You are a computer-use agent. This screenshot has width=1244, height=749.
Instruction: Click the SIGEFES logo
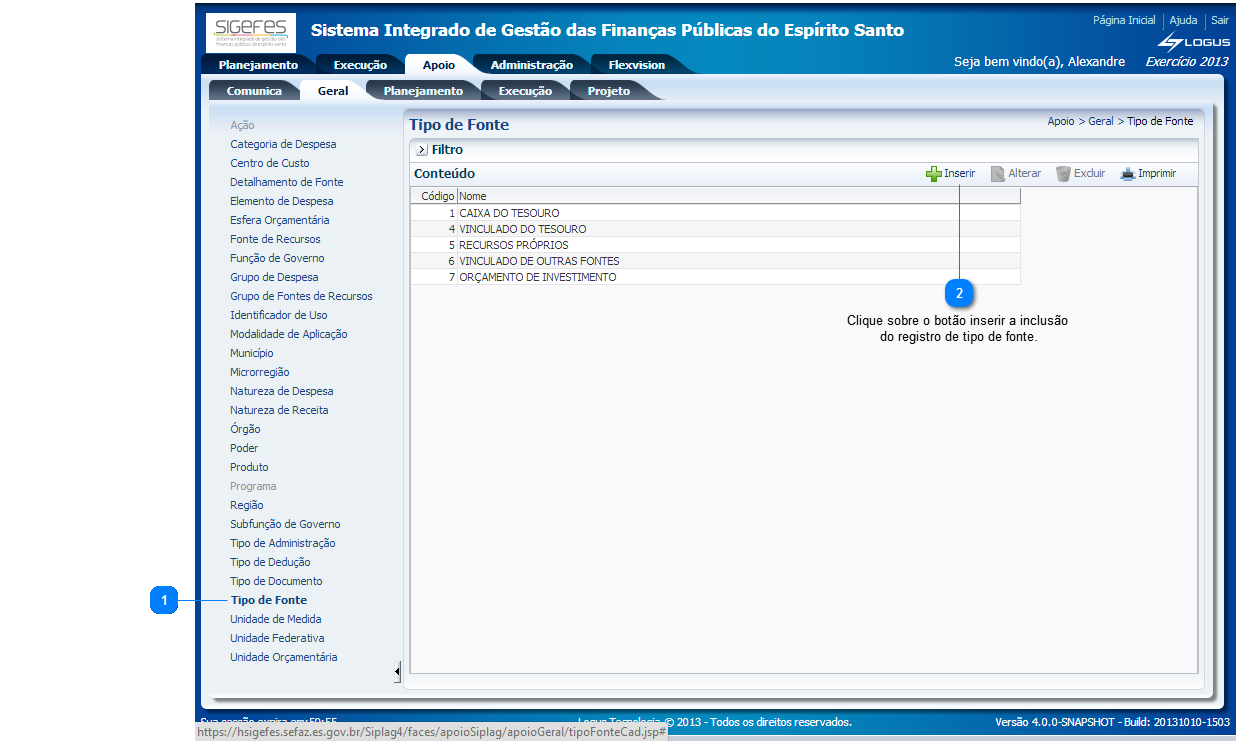pyautogui.click(x=251, y=32)
